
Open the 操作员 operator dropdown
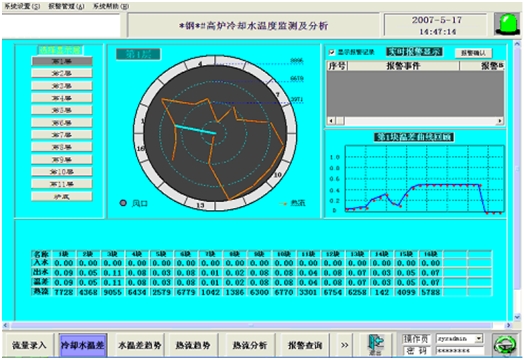tap(479, 338)
